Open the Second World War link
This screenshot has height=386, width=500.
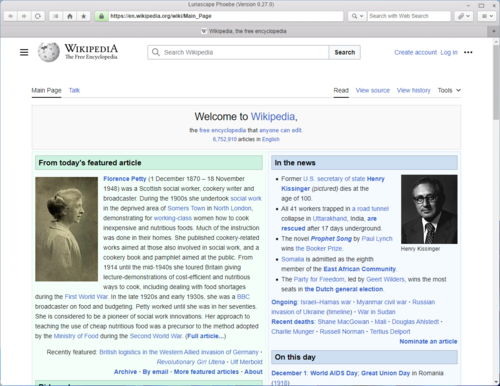click(x=156, y=336)
